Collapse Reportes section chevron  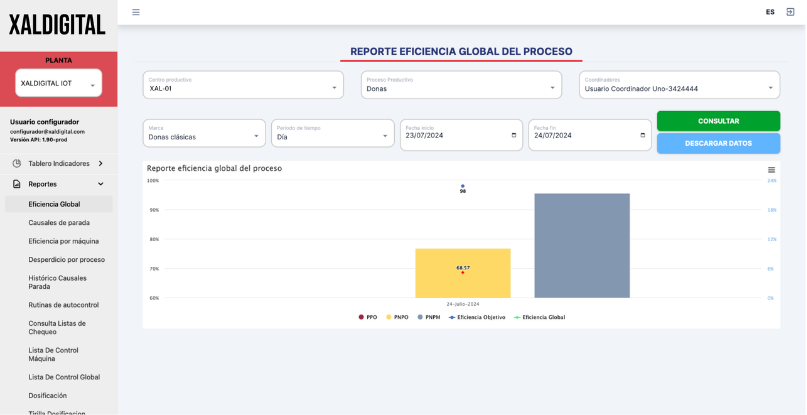(x=100, y=184)
